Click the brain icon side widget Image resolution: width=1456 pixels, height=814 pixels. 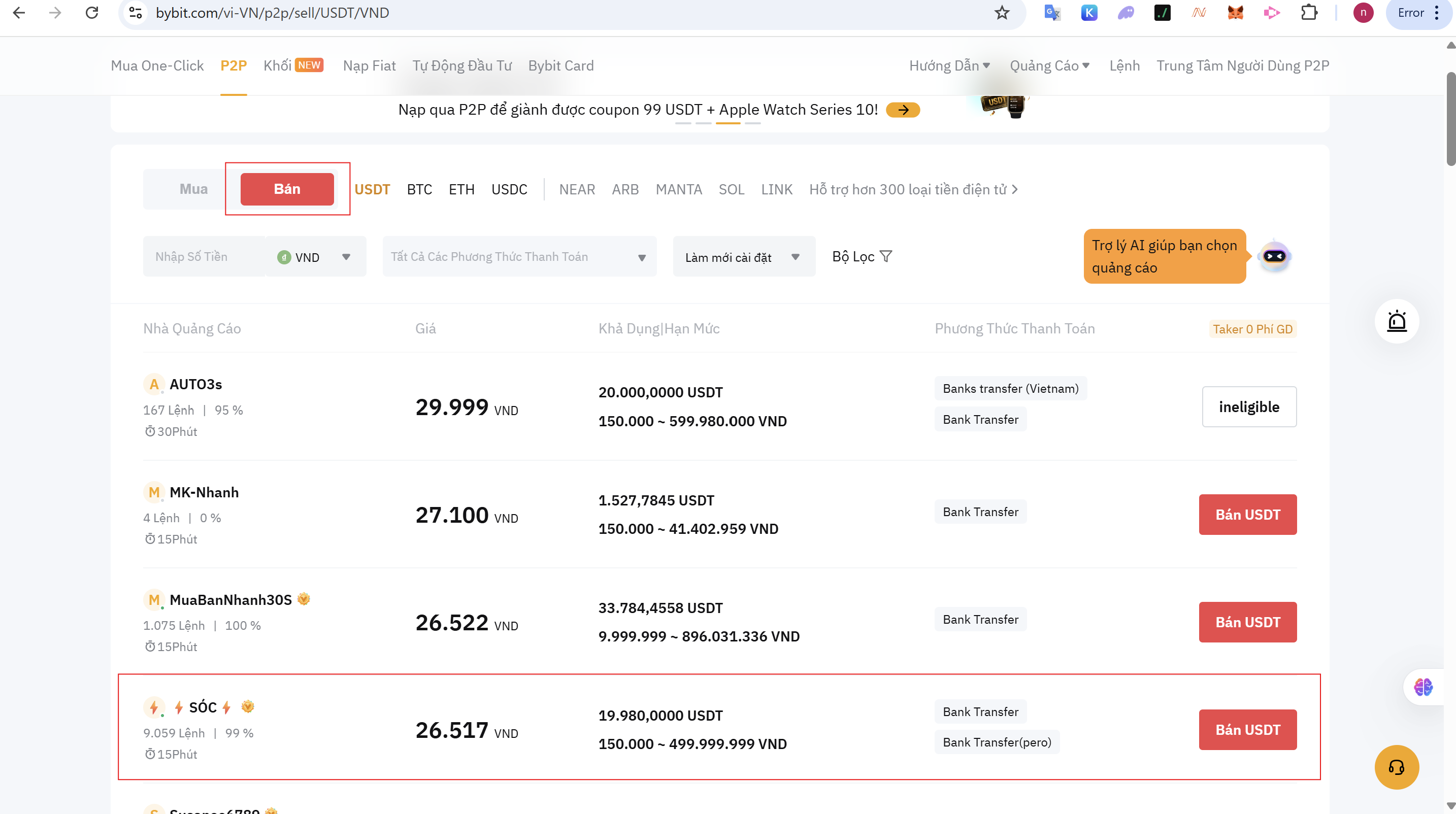(1422, 687)
